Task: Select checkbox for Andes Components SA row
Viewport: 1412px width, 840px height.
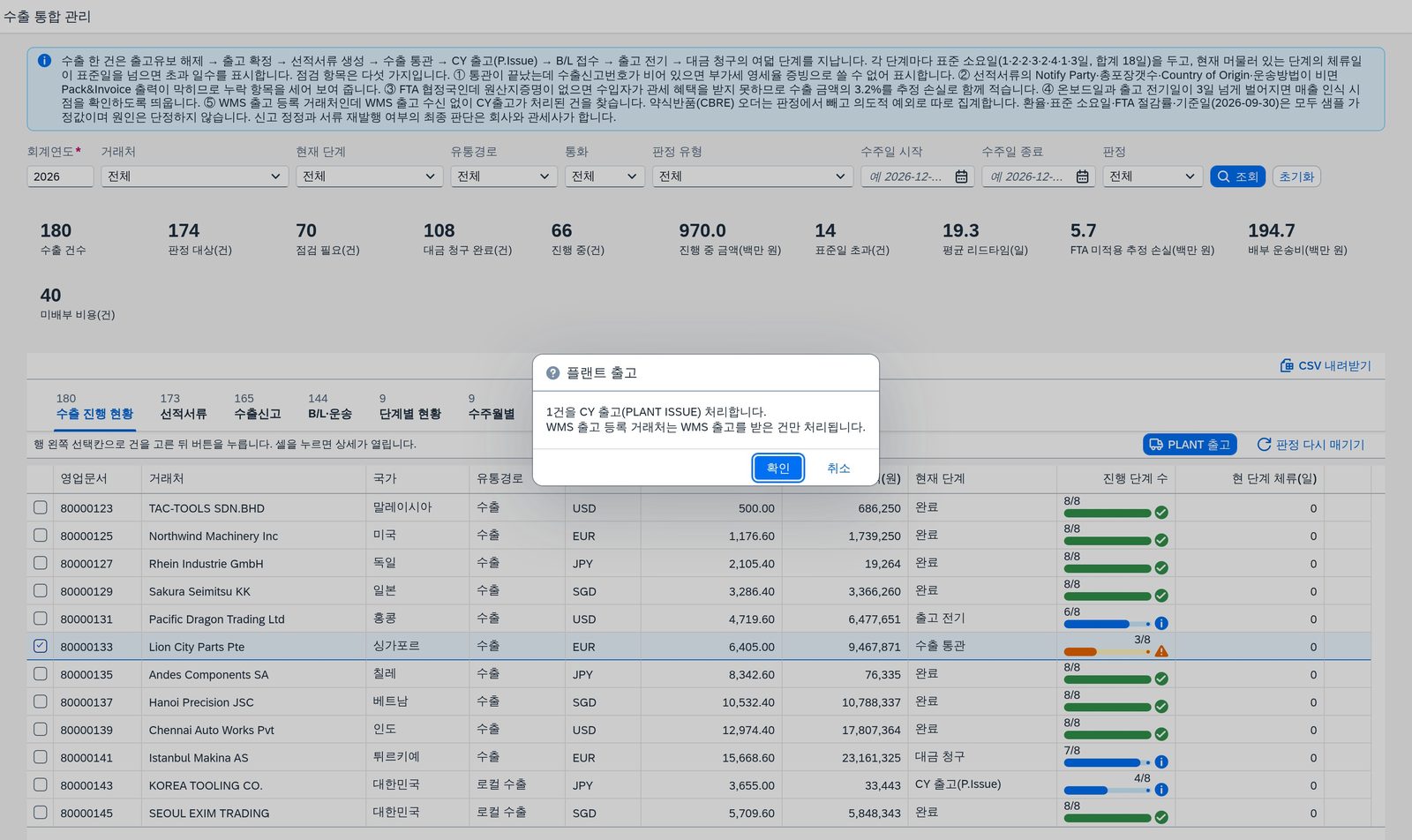Action: (41, 673)
